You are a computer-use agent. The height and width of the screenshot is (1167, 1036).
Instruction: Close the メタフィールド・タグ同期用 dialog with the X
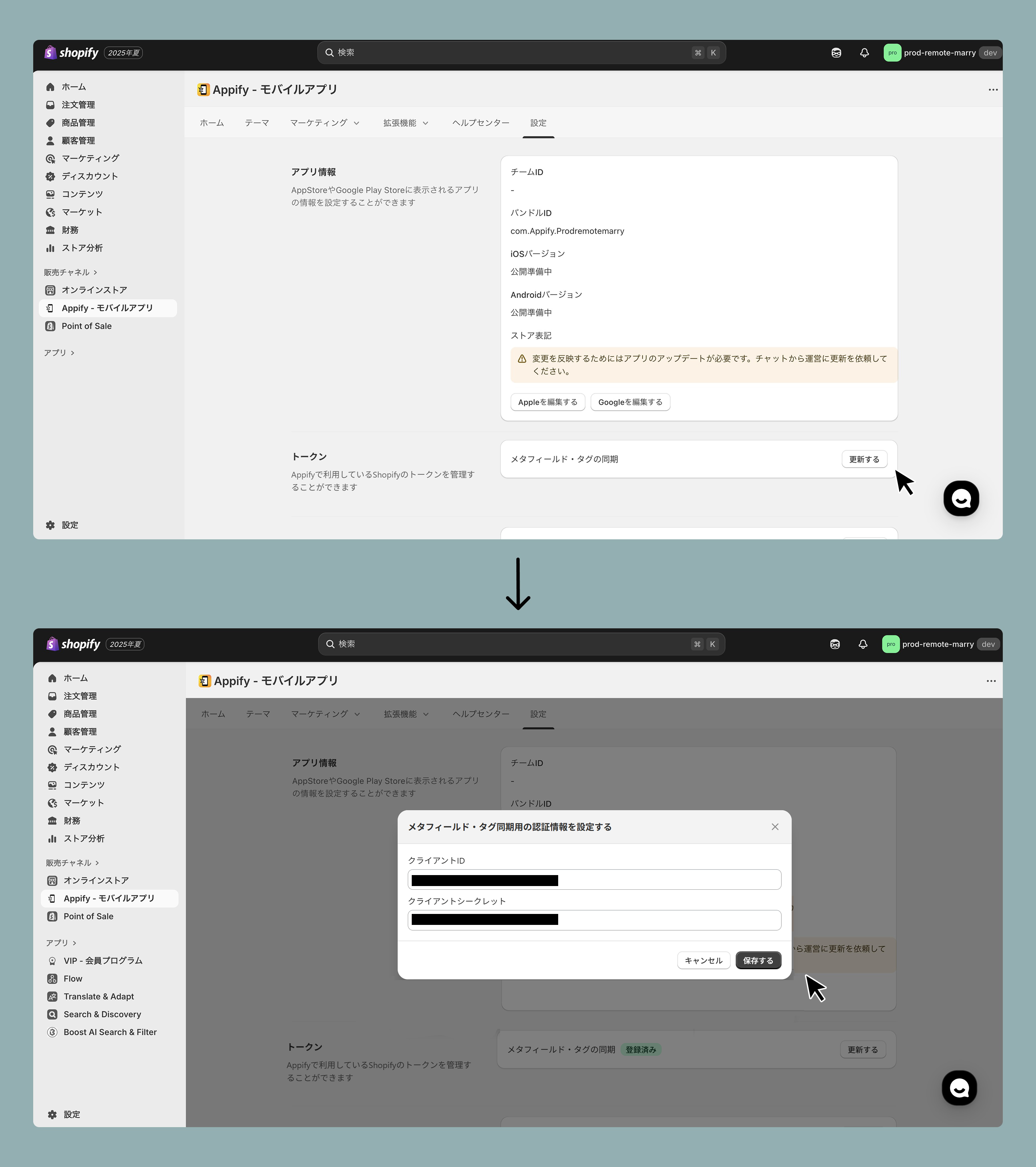[x=775, y=827]
